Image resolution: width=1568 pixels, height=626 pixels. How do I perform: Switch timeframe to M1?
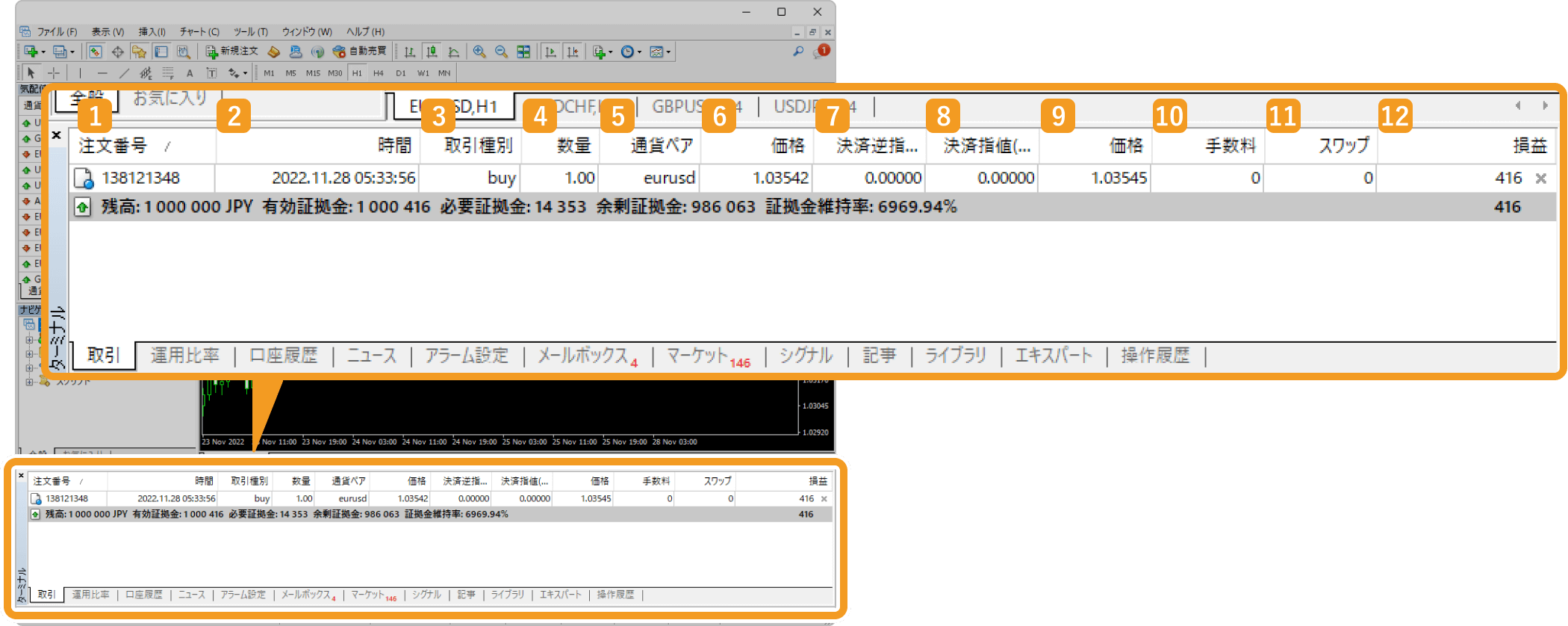[270, 73]
